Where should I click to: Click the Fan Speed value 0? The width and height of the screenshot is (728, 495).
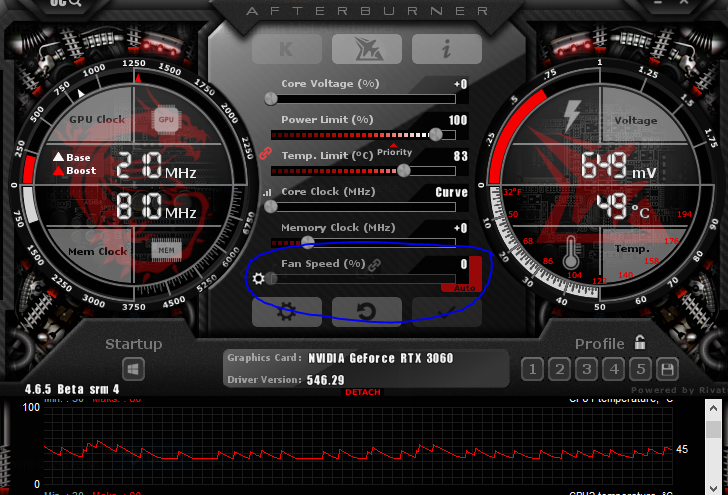click(464, 264)
